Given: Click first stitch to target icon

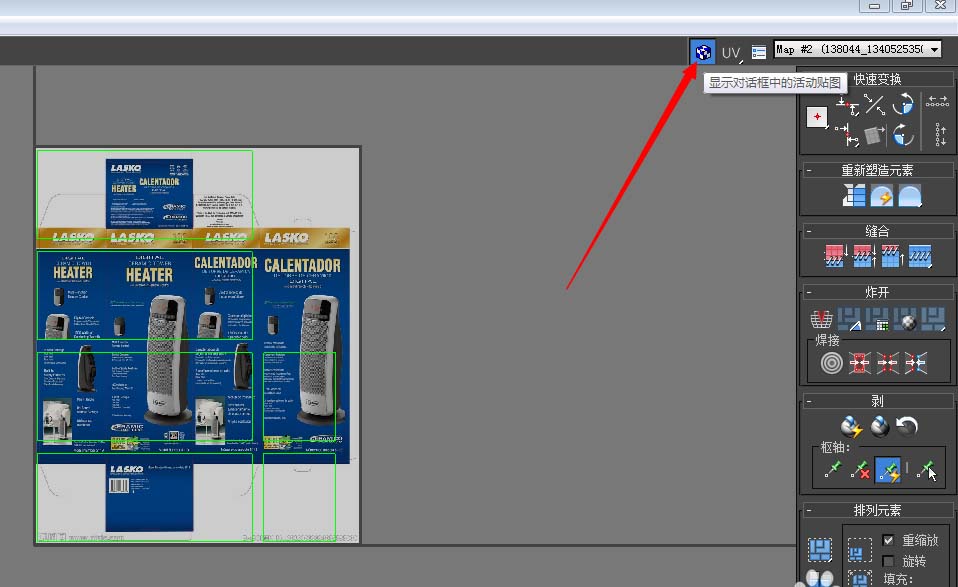Looking at the screenshot, I should point(835,256).
